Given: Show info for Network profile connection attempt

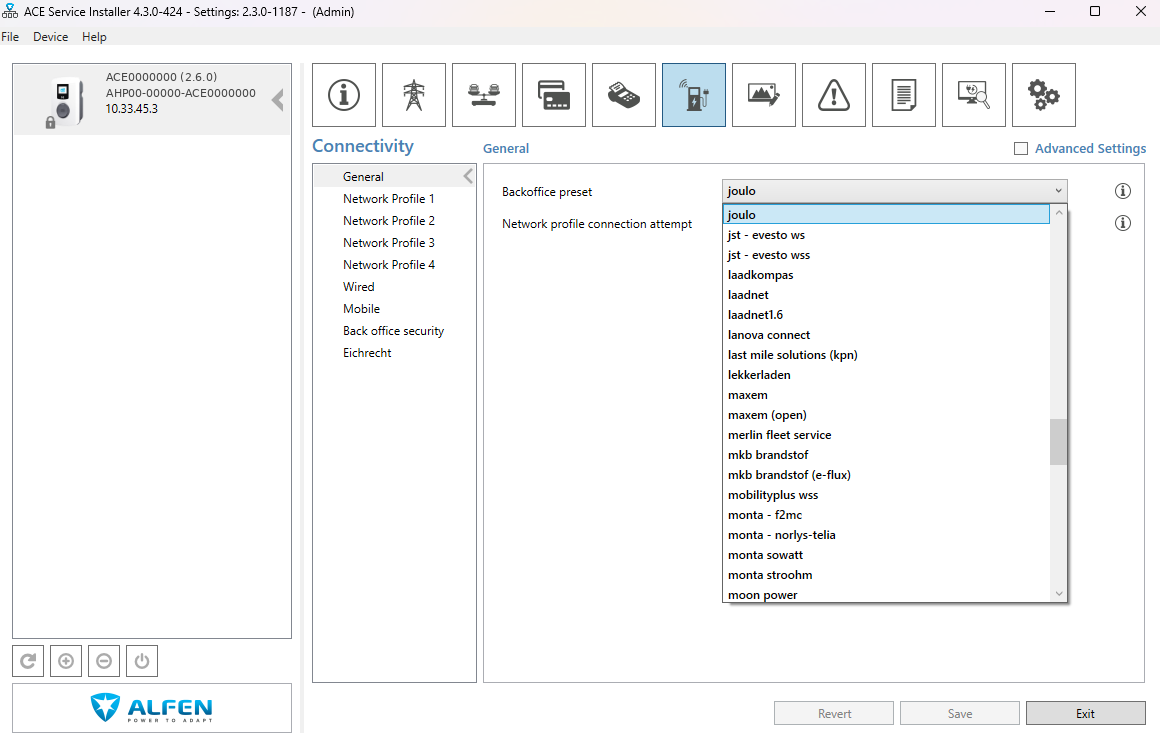Looking at the screenshot, I should (x=1122, y=223).
